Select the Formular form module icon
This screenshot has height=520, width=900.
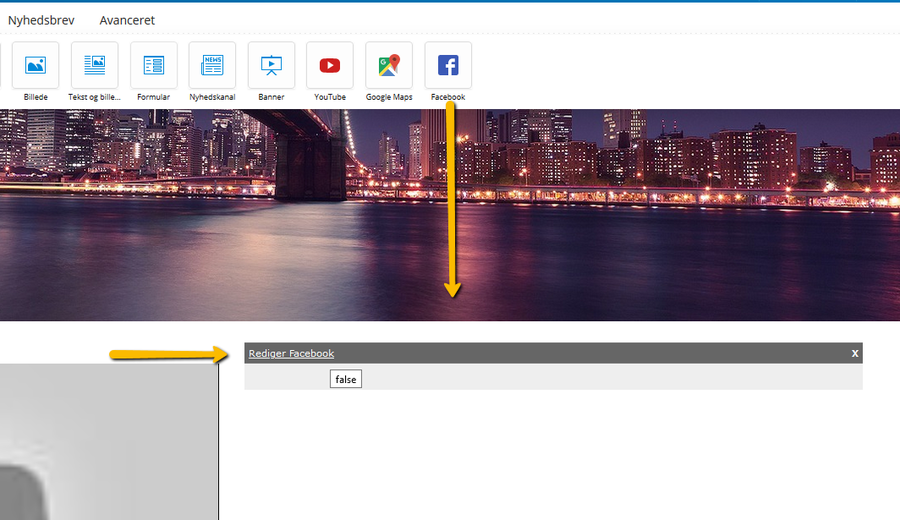point(154,65)
